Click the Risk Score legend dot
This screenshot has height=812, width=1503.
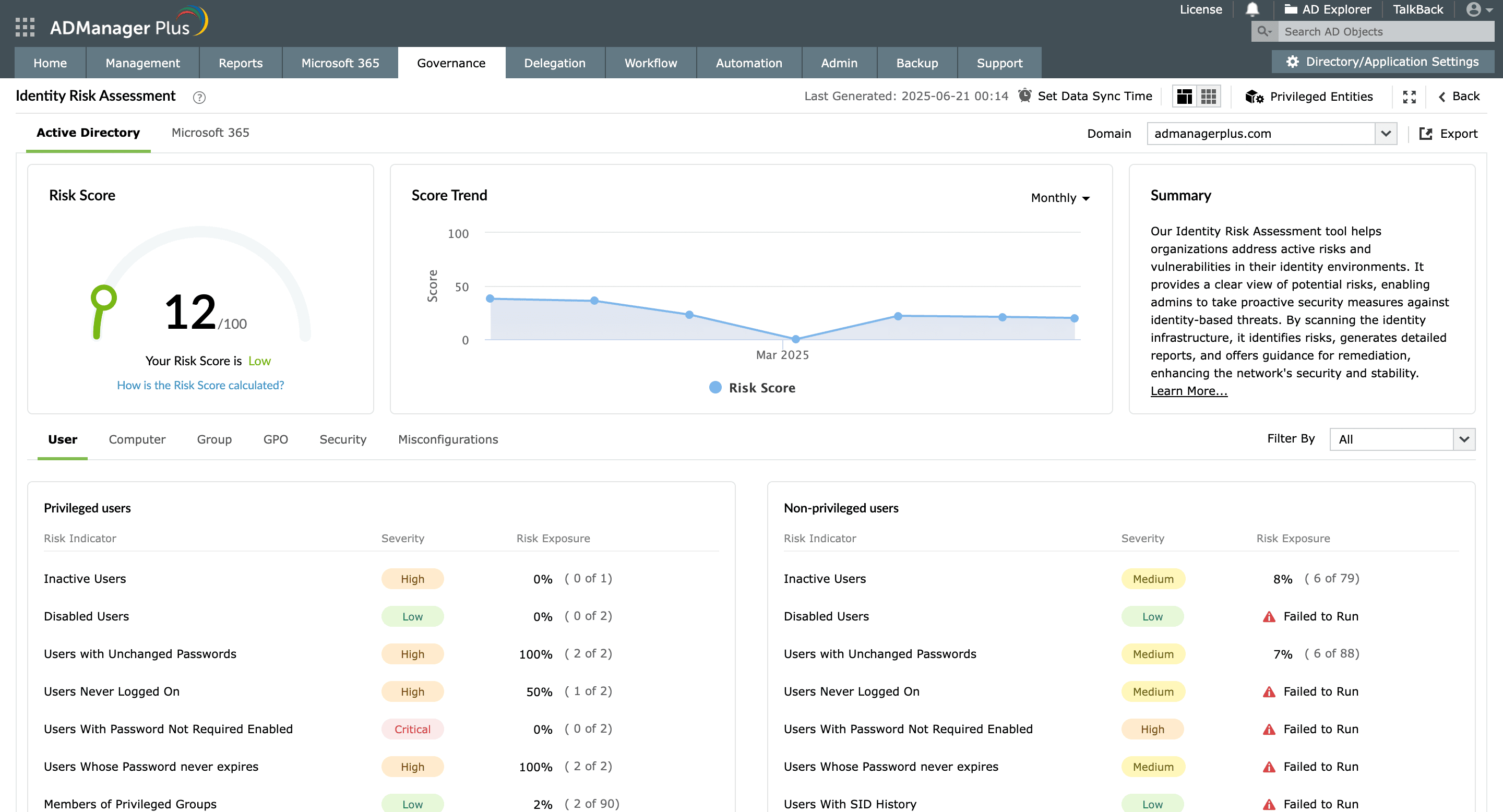715,387
